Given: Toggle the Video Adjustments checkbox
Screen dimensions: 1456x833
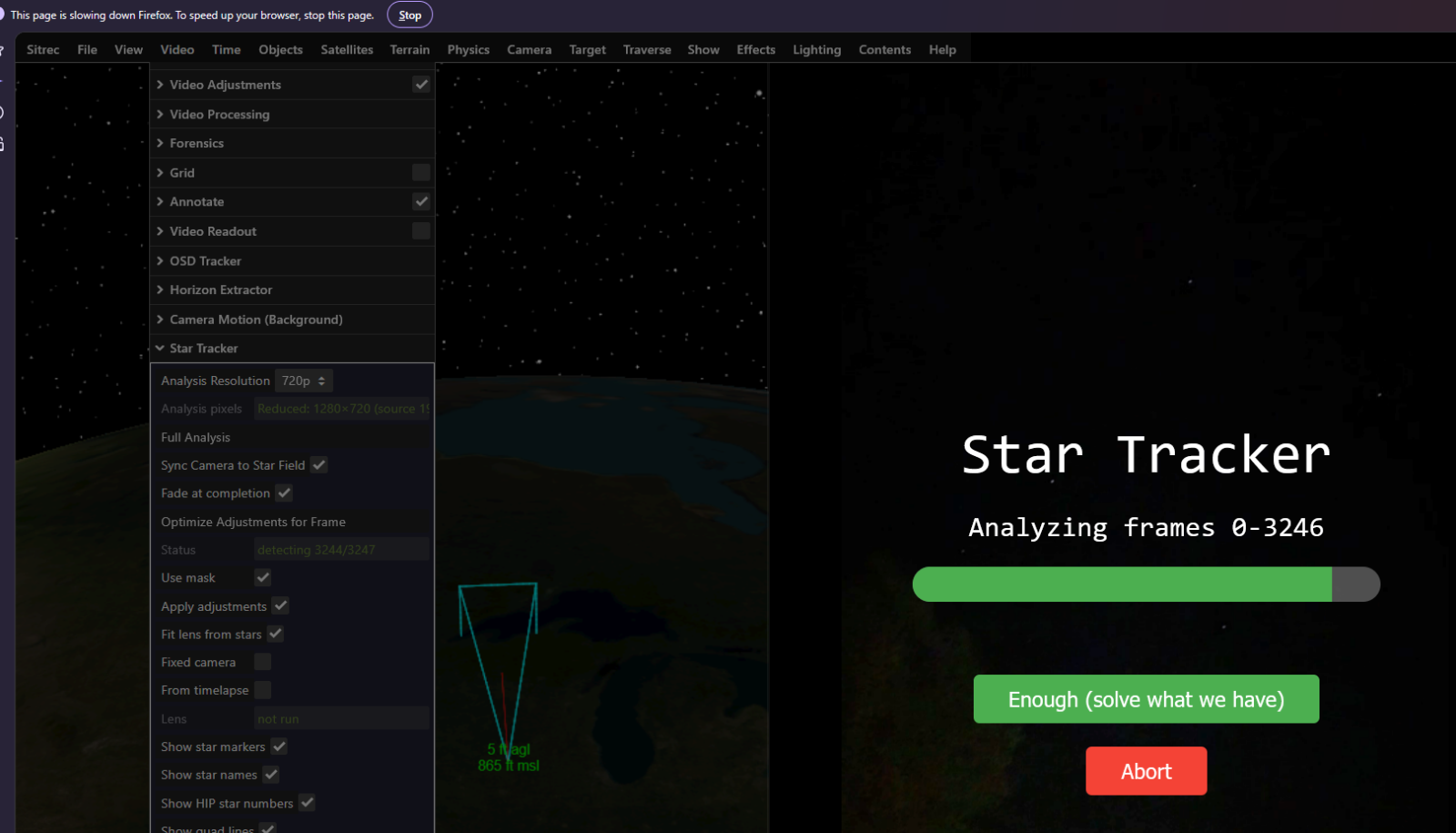Looking at the screenshot, I should [421, 84].
